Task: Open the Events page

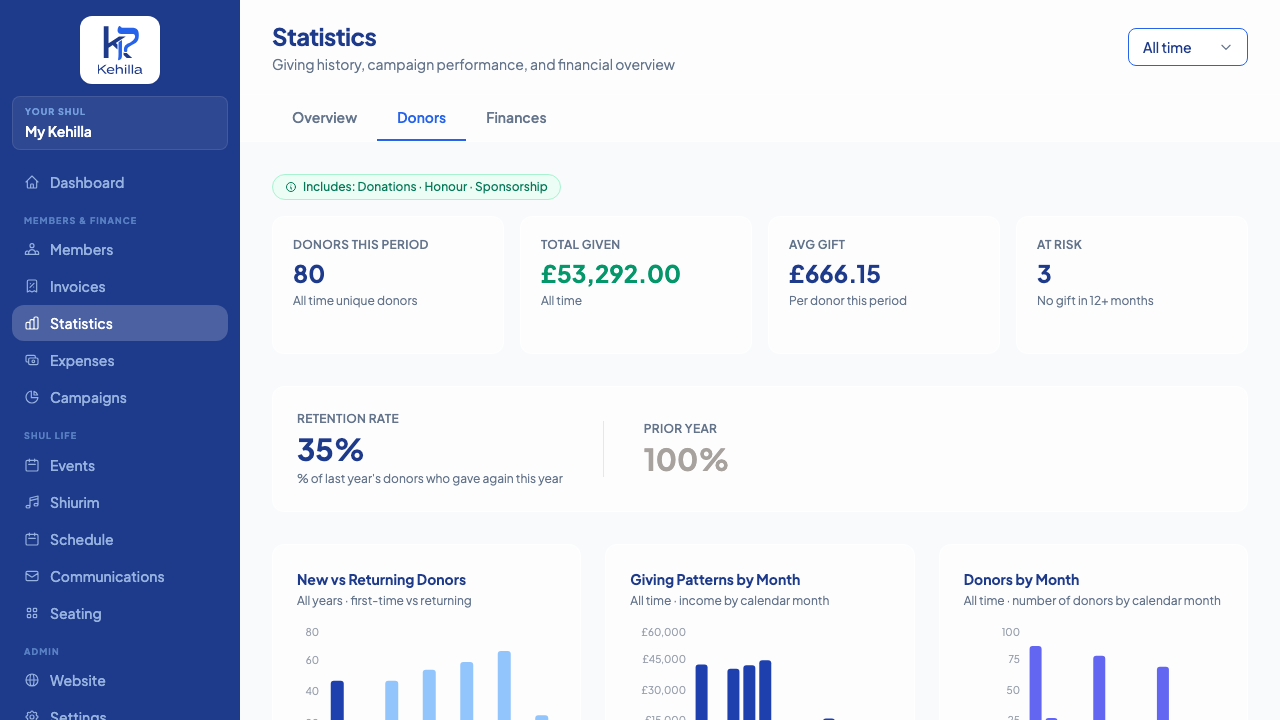Action: coord(120,466)
